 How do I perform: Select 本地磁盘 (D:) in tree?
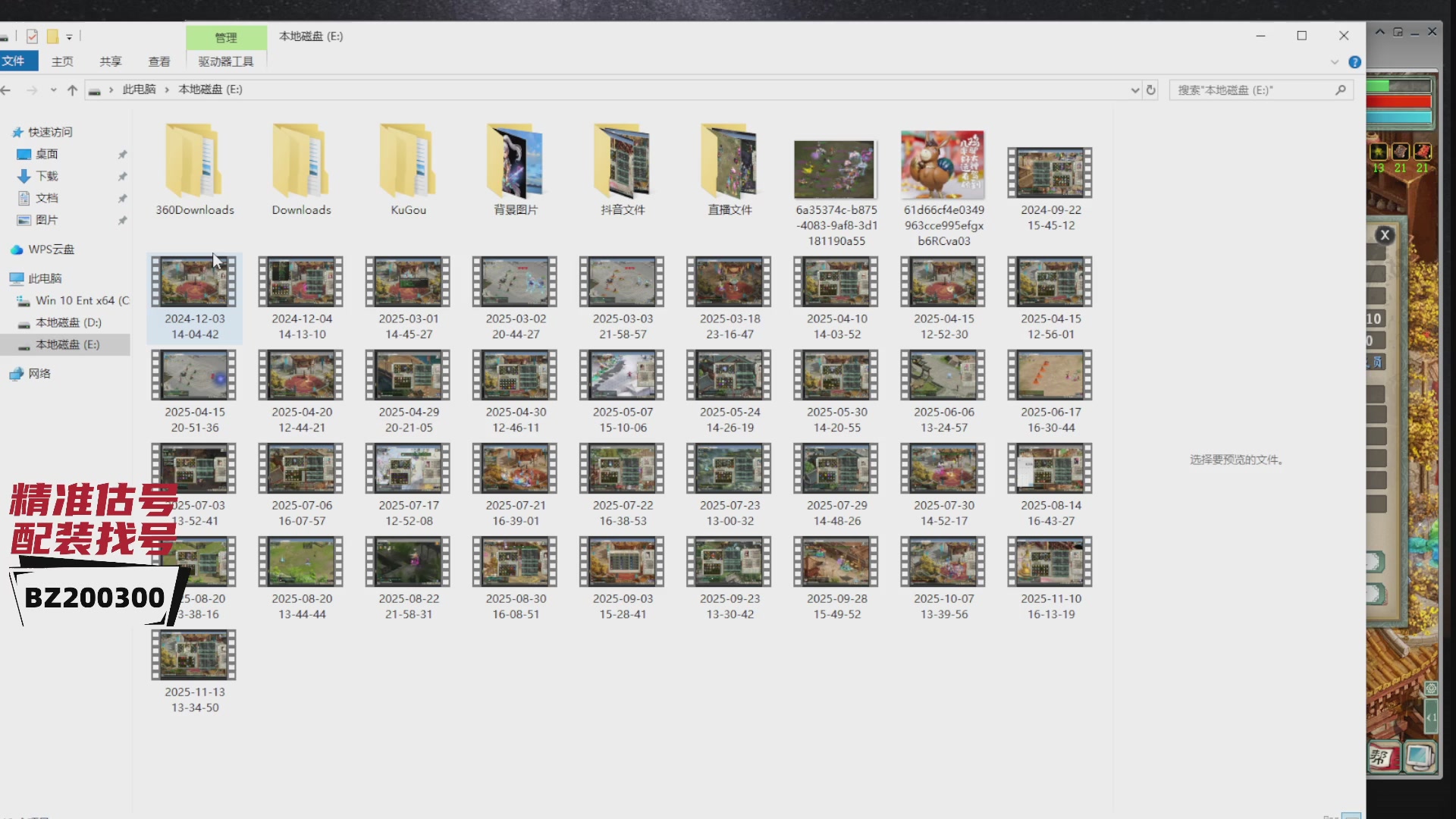(x=68, y=322)
